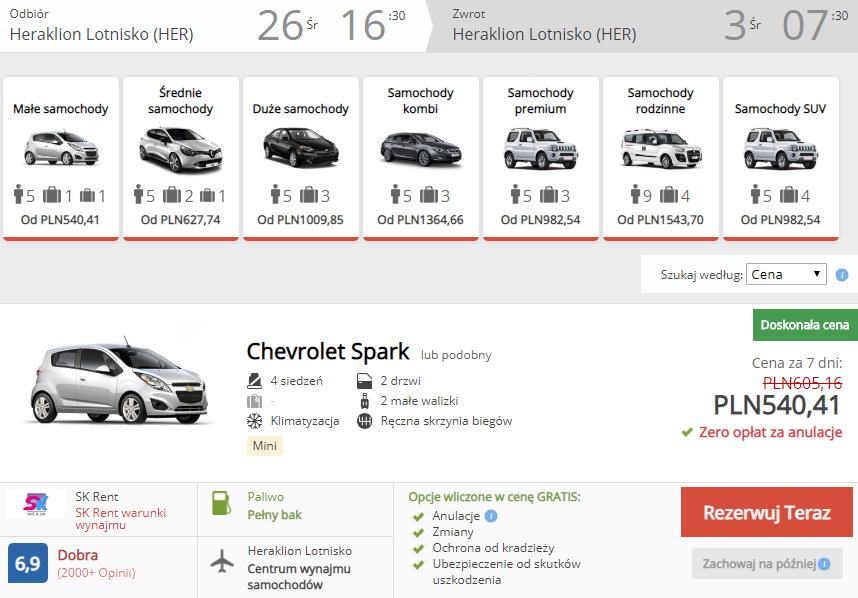Screen dimensions: 858x598
Task: Open SK Rent warunki wynajmu link
Action: (x=120, y=519)
